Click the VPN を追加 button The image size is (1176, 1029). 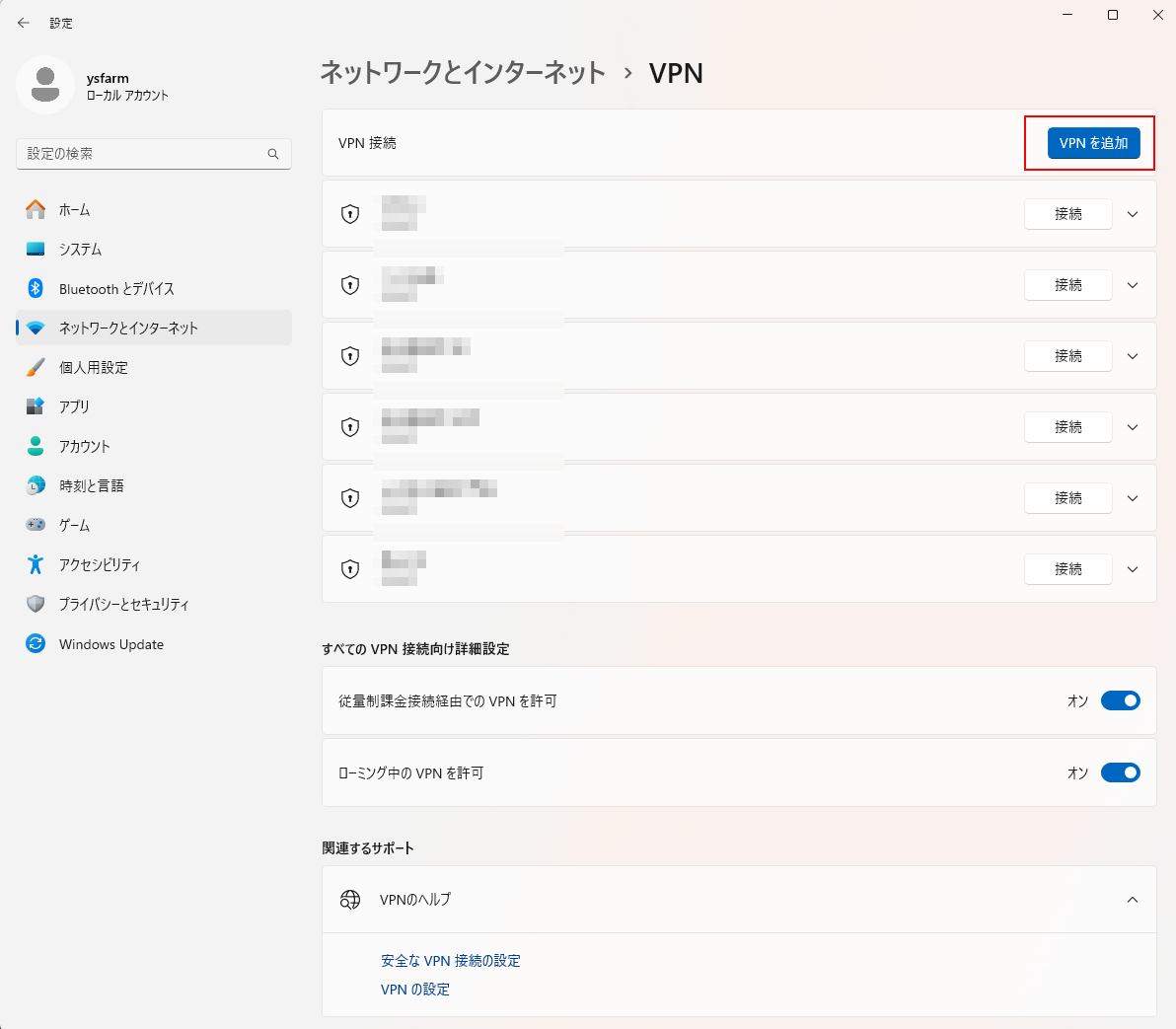tap(1093, 143)
